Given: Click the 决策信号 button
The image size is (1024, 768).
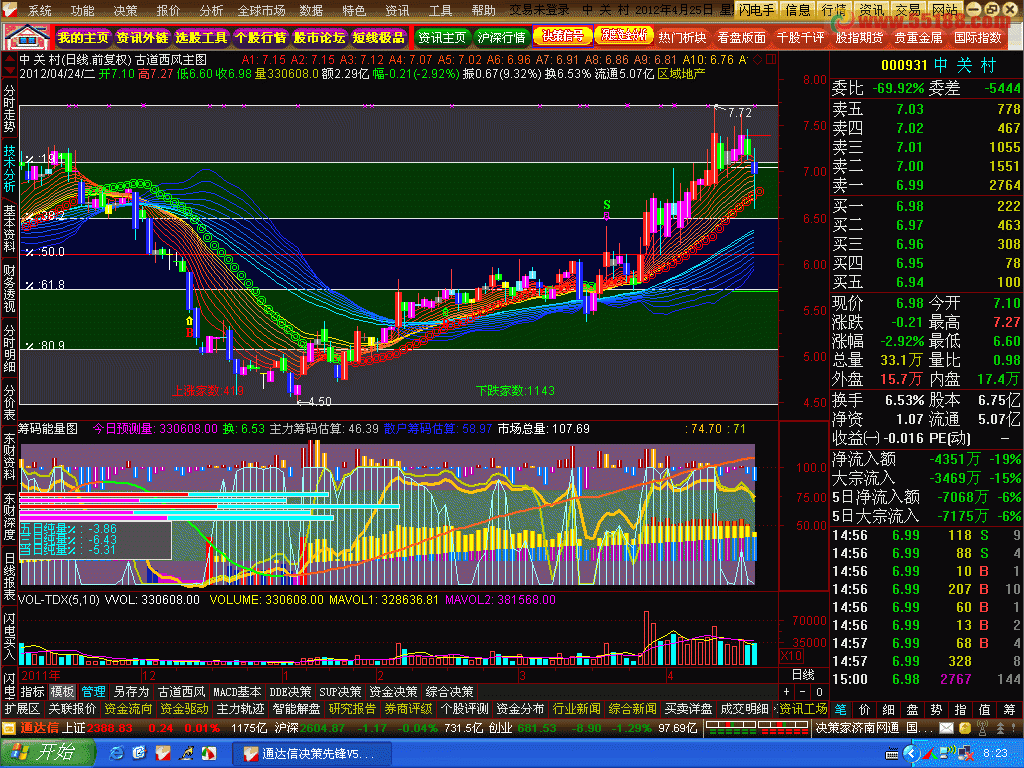Looking at the screenshot, I should click(x=562, y=36).
